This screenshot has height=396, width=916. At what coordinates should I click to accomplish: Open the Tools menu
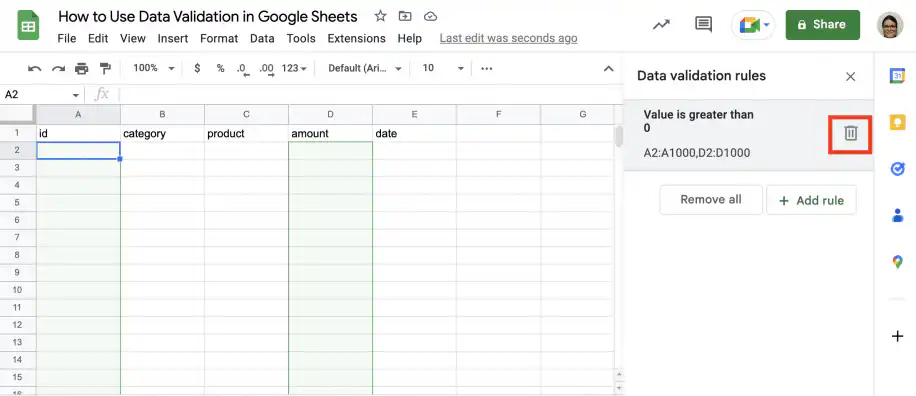pyautogui.click(x=301, y=39)
